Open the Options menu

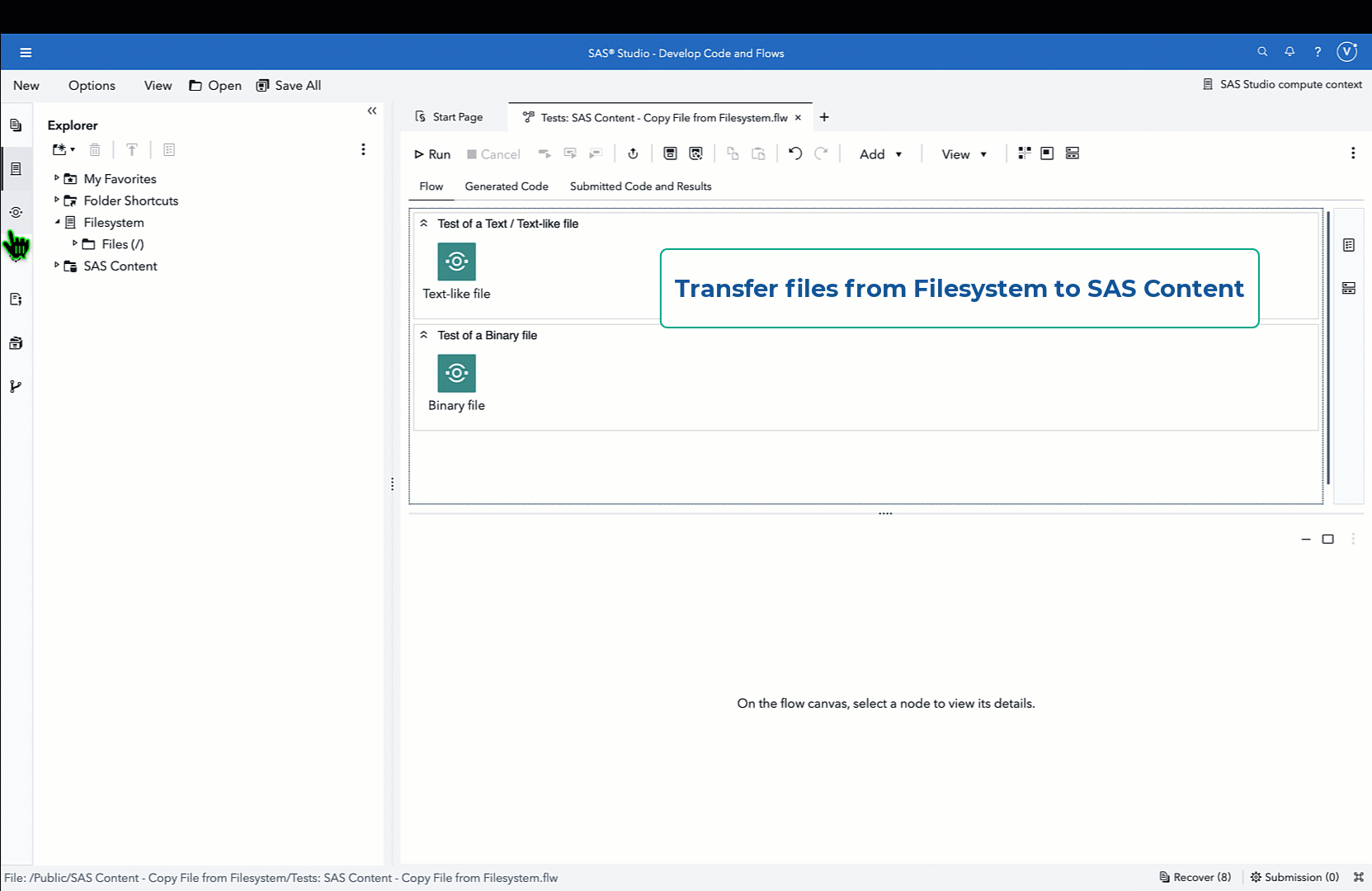point(92,86)
